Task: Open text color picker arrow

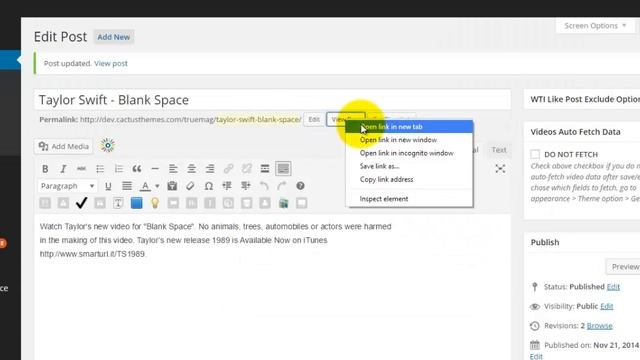Action: (x=157, y=186)
